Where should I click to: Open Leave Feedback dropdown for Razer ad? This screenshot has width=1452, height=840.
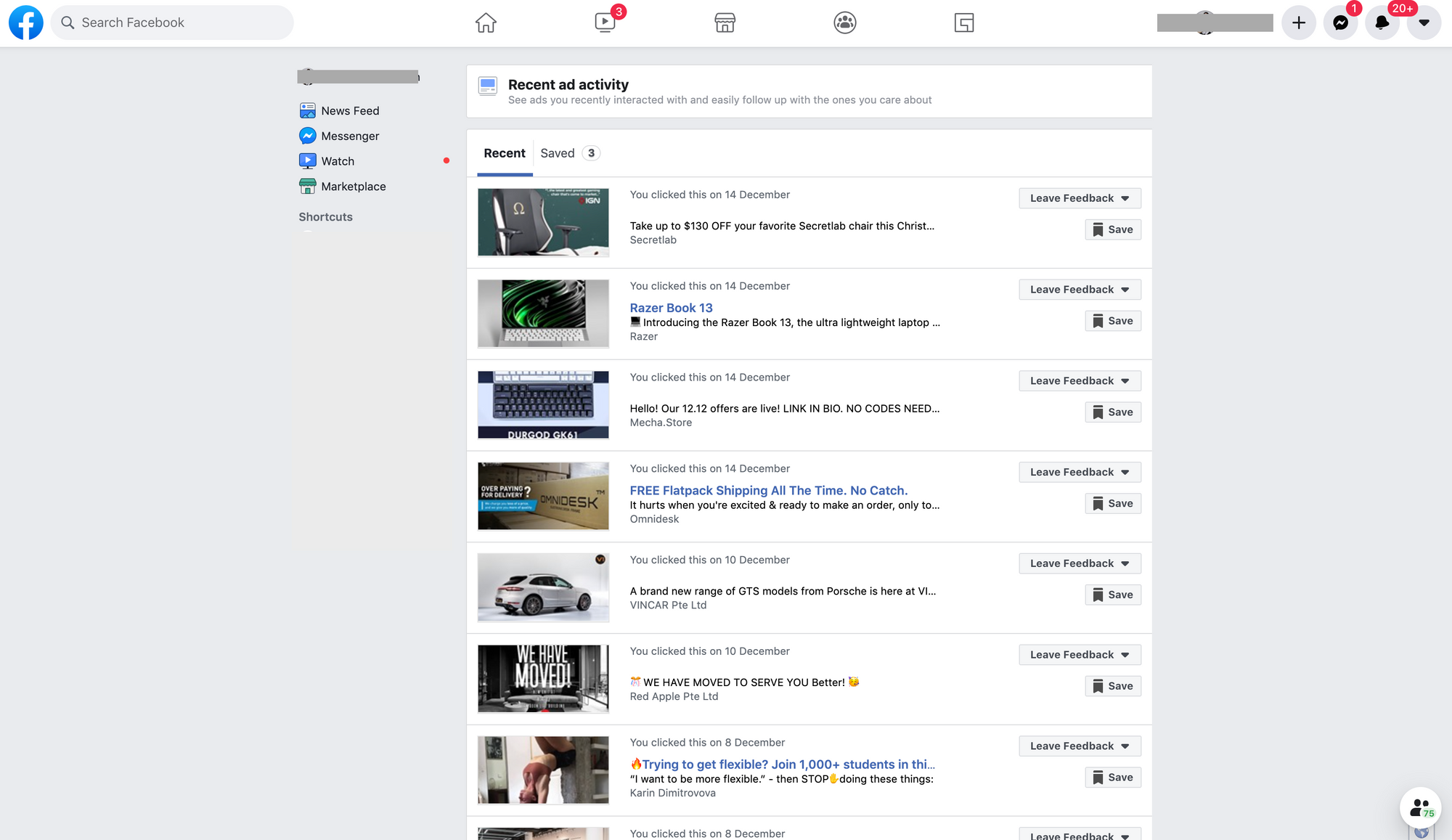coord(1080,290)
